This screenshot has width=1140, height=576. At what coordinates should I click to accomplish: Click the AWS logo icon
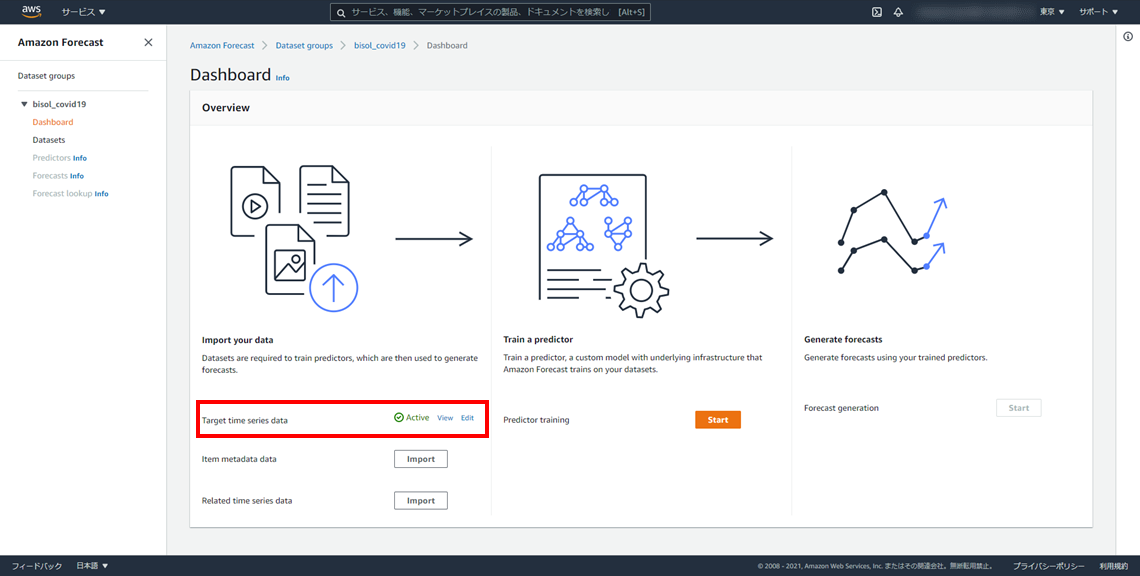[30, 12]
